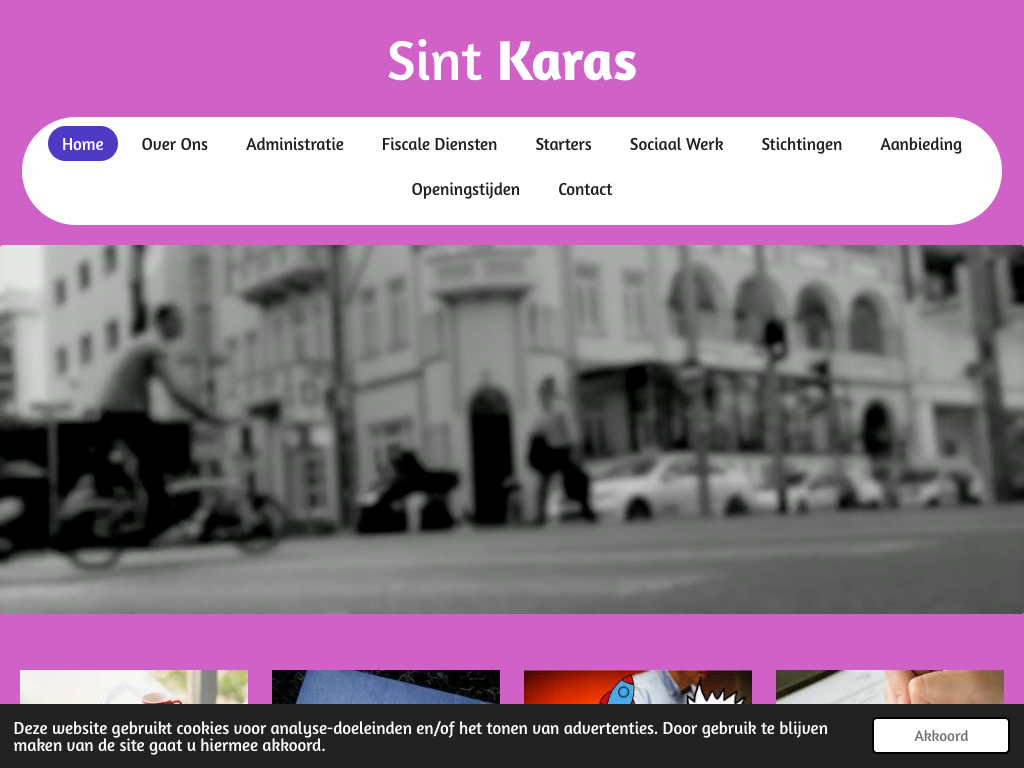
Task: Go to the Stichtingen section
Action: tap(801, 144)
